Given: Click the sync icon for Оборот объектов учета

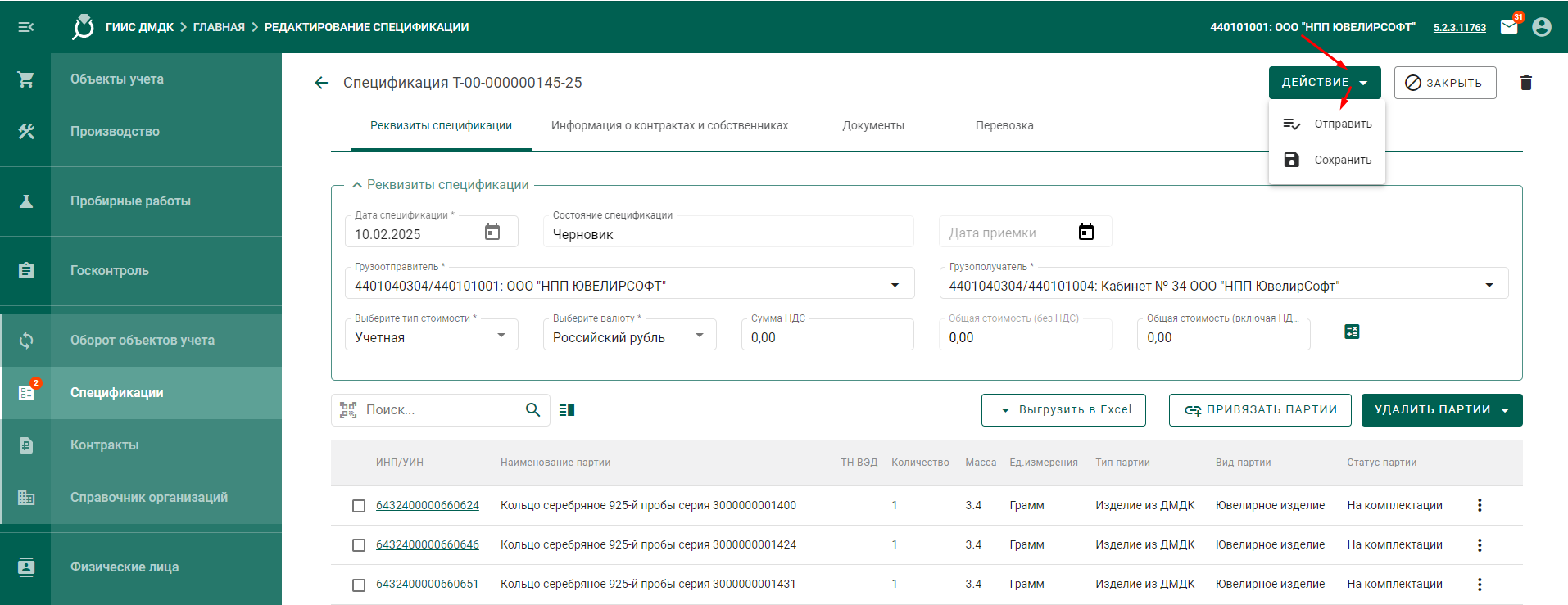Looking at the screenshot, I should [x=26, y=341].
